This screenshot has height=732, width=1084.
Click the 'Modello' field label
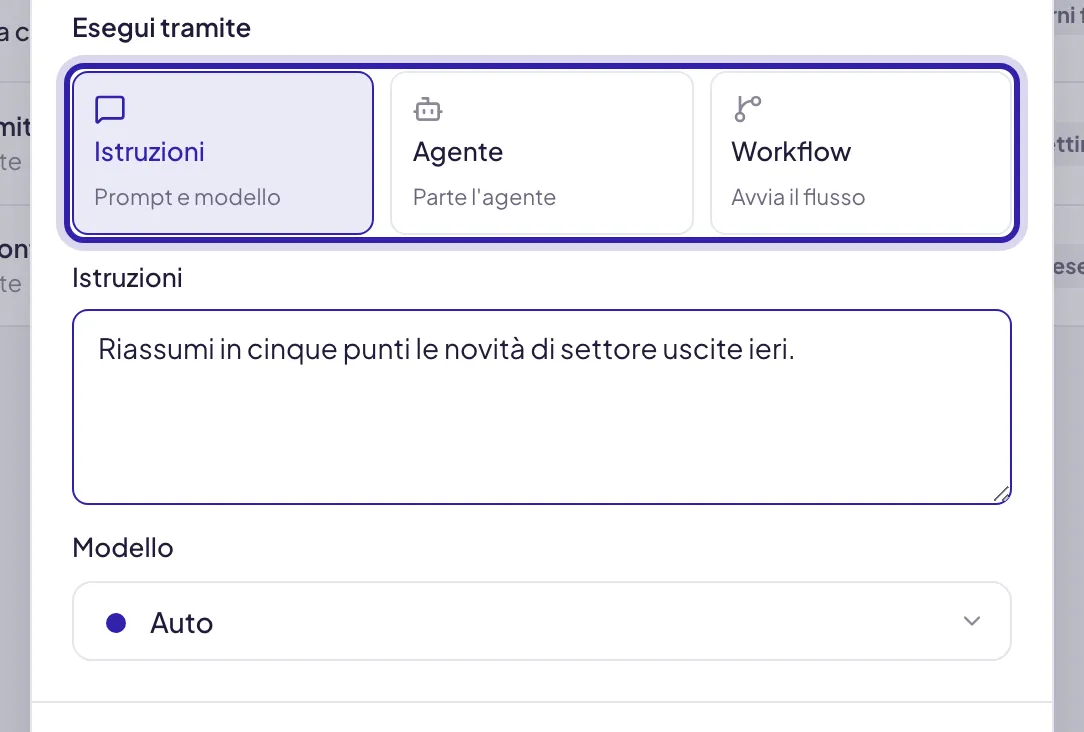pos(123,547)
